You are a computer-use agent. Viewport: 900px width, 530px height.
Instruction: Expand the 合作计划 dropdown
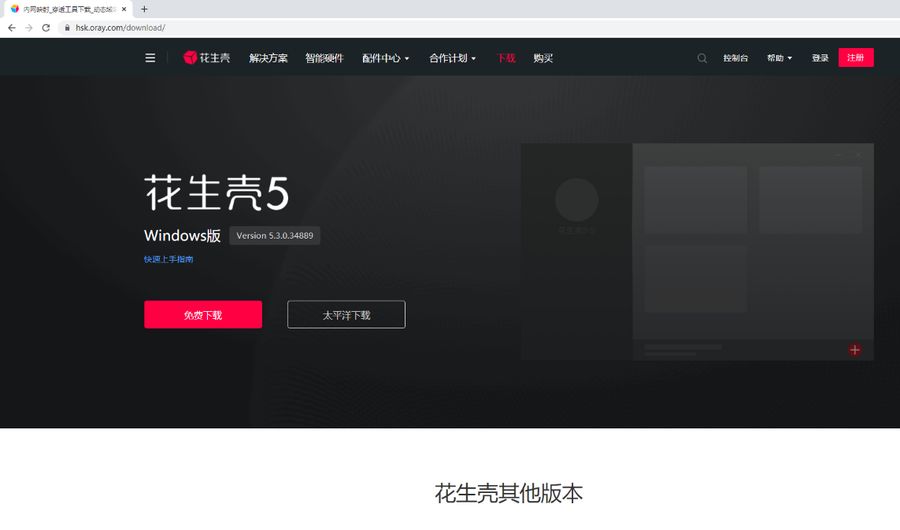[x=452, y=58]
